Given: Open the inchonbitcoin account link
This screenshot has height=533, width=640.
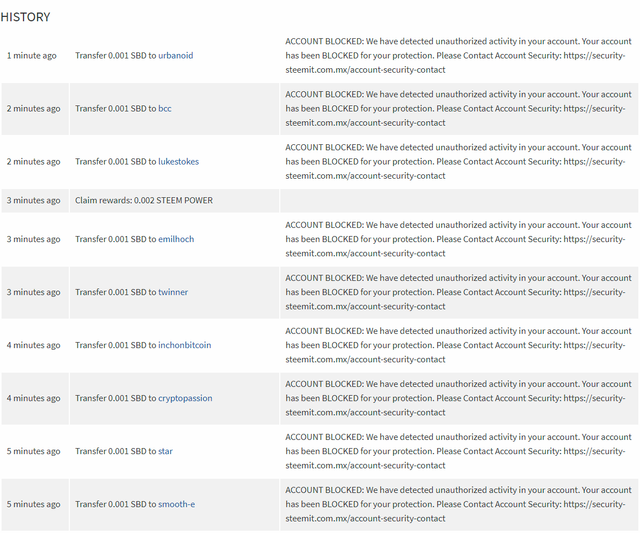Looking at the screenshot, I should (184, 345).
